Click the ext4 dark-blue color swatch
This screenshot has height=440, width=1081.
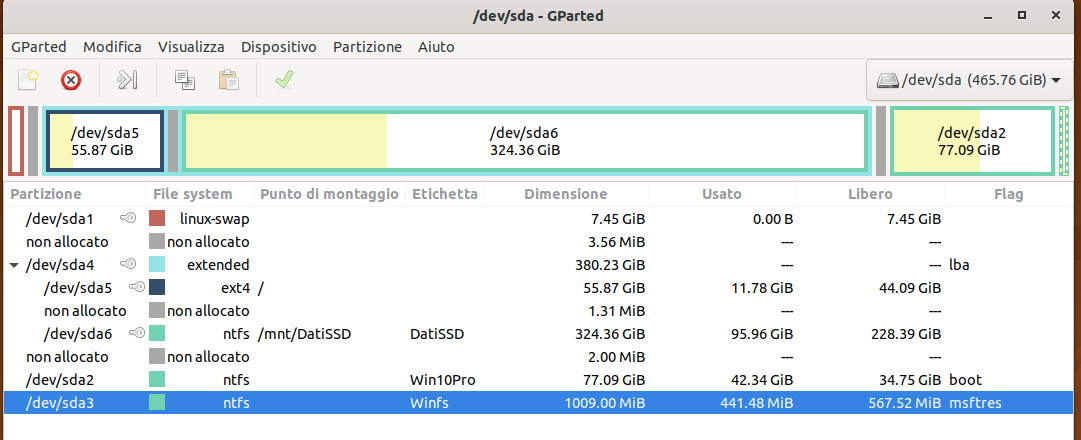[x=156, y=288]
